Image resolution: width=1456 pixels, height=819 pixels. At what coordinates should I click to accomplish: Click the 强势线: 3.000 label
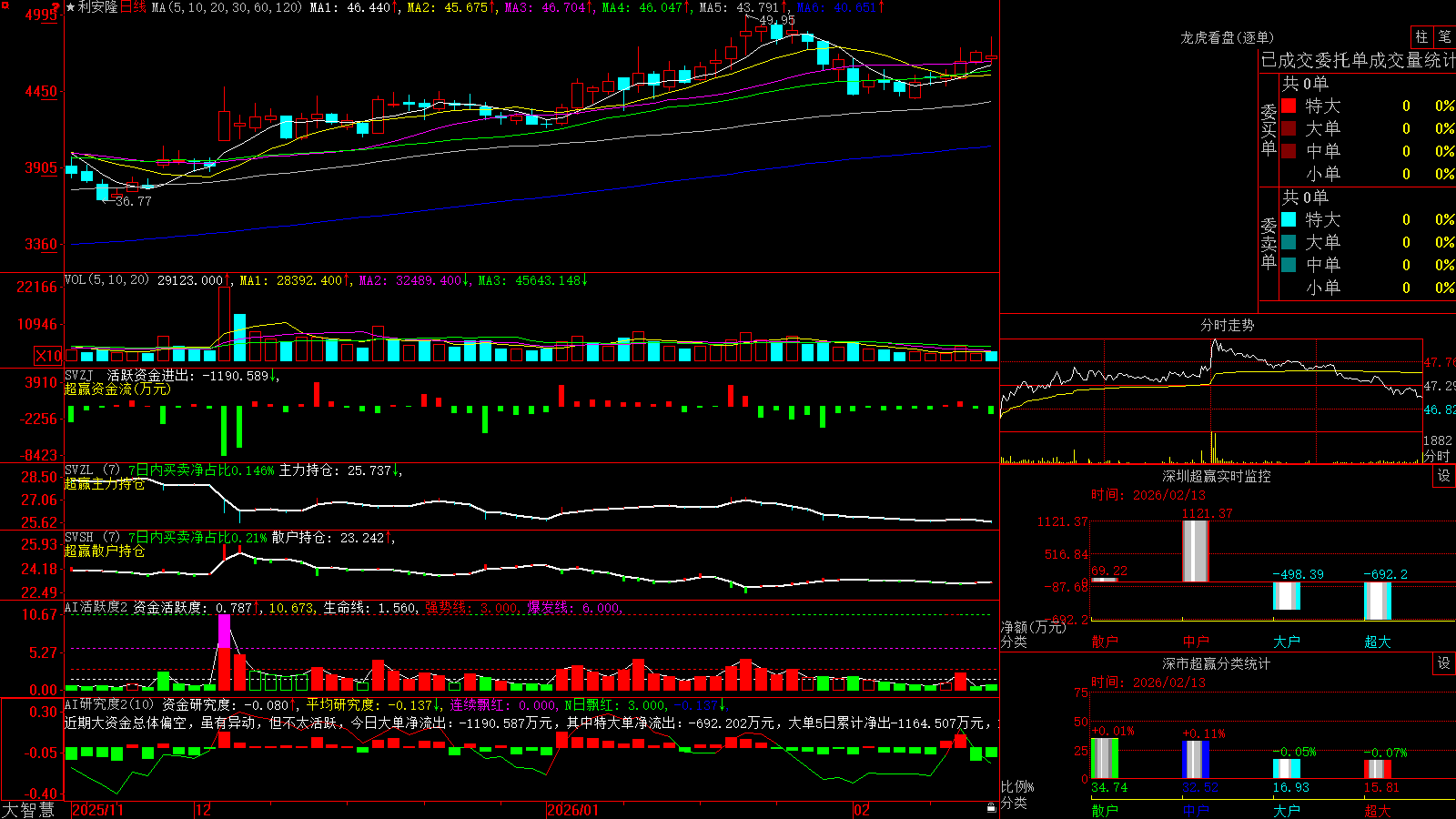pyautogui.click(x=471, y=608)
